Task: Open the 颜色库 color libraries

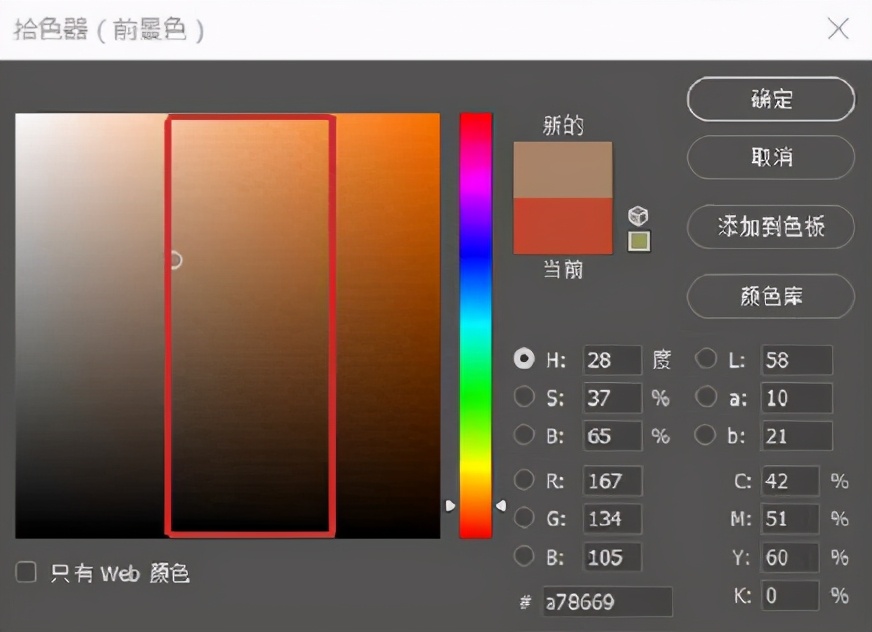Action: [770, 296]
